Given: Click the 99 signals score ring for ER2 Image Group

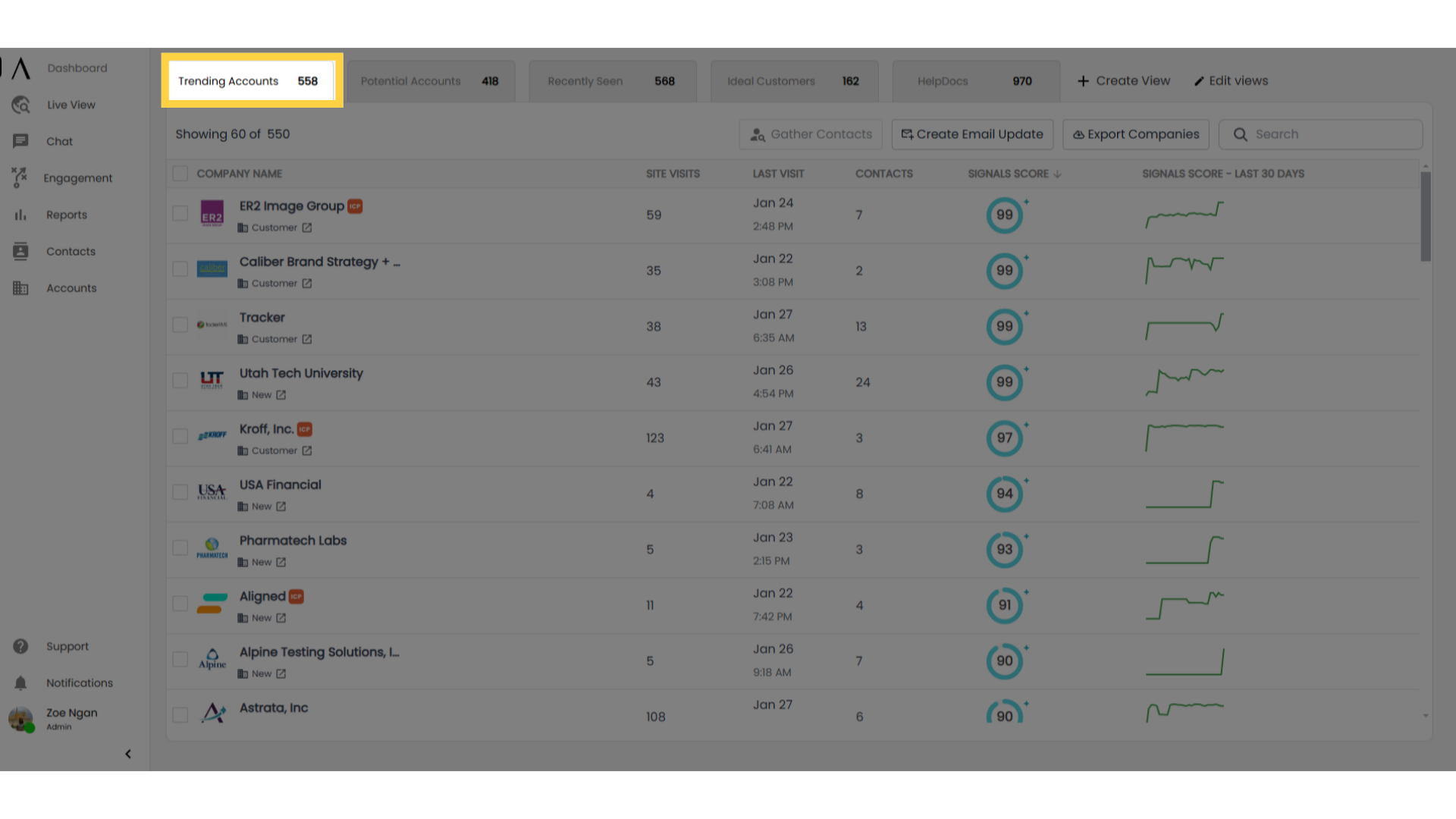Looking at the screenshot, I should click(1005, 215).
